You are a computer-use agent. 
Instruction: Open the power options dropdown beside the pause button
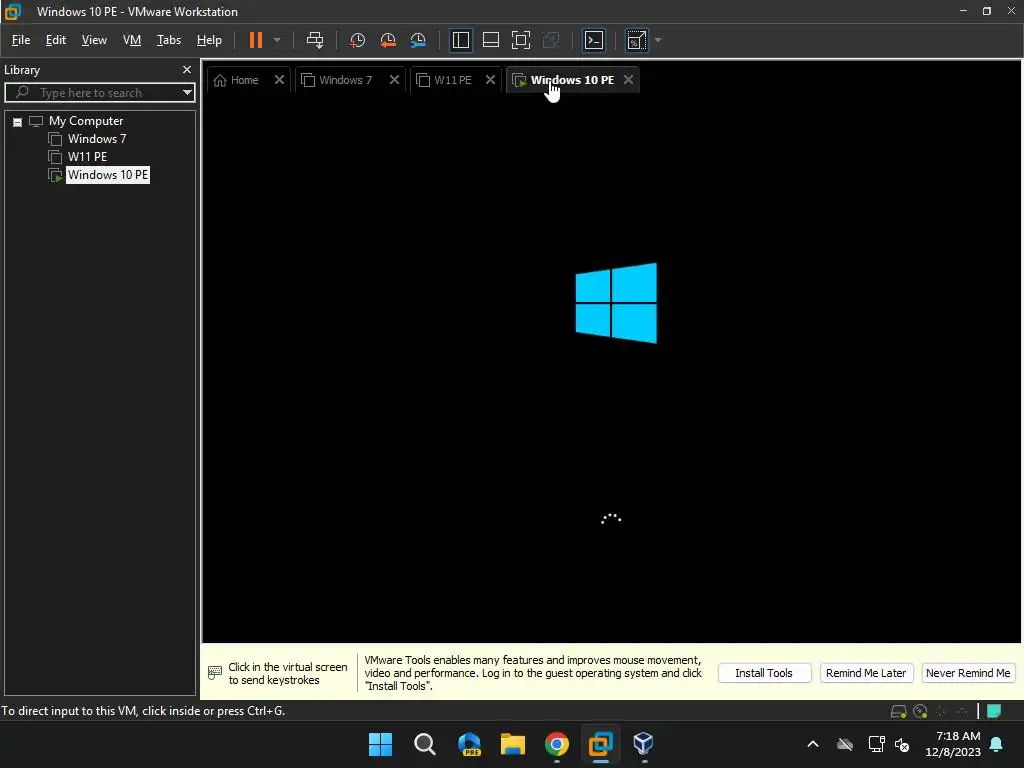[277, 40]
